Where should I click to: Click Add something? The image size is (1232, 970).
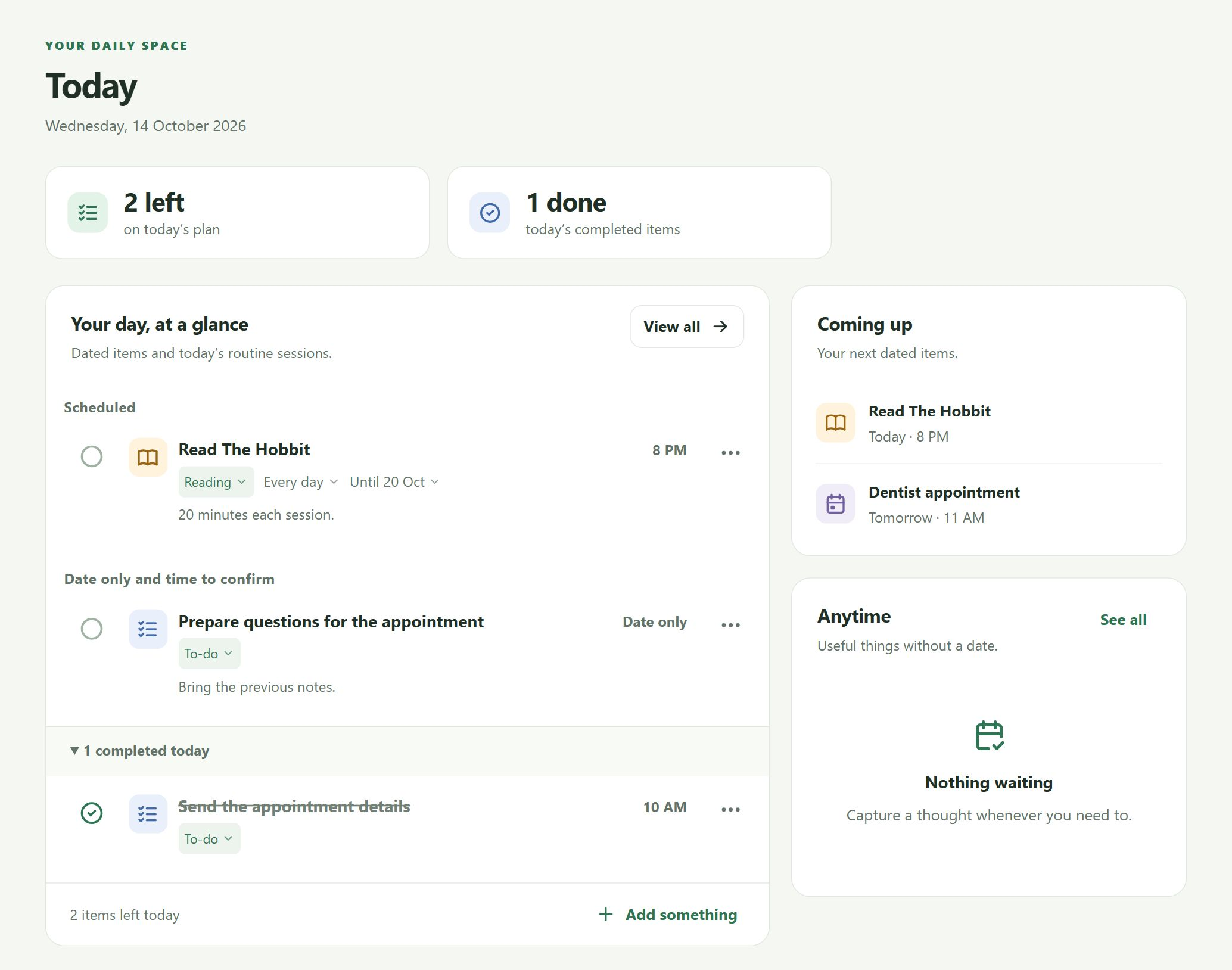pos(667,915)
